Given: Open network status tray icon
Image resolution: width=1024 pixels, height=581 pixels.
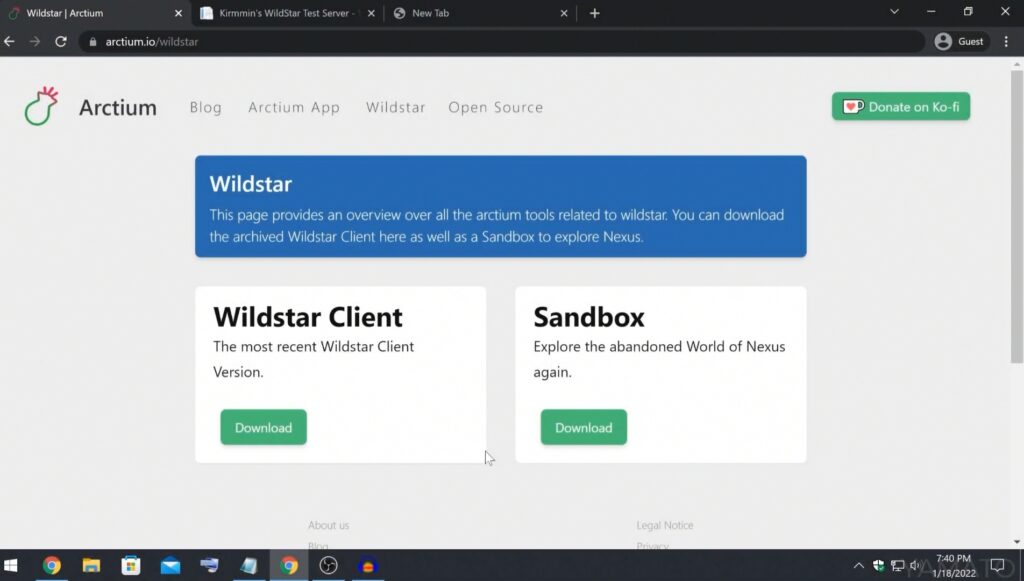Looking at the screenshot, I should tap(898, 565).
